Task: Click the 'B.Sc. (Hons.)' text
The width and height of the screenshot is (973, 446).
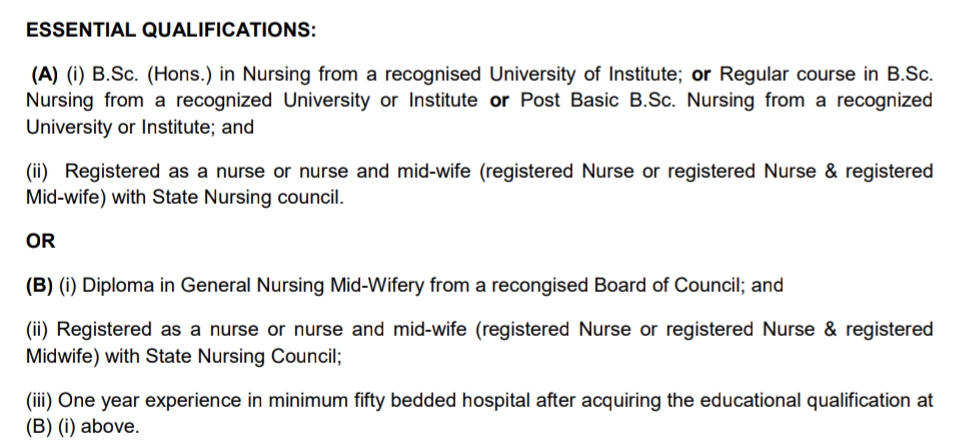Action: tap(151, 74)
